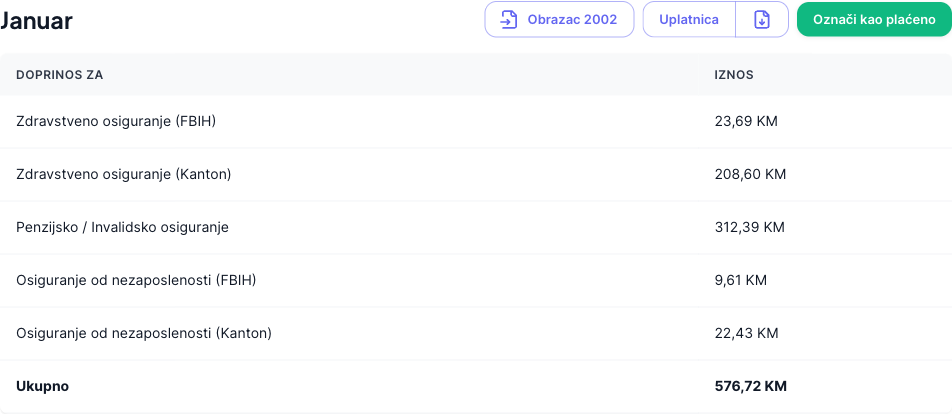Select the Zdravstveno osiguranje (FBIH) row
The height and width of the screenshot is (414, 952).
click(x=116, y=121)
